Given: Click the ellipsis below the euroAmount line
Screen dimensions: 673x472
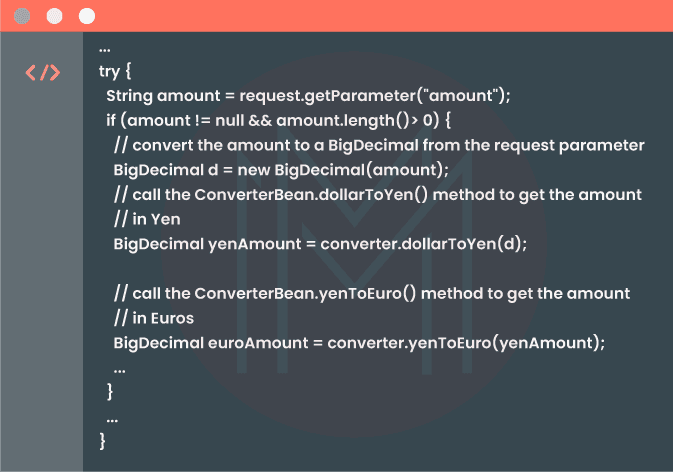Looking at the screenshot, I should coord(120,368).
